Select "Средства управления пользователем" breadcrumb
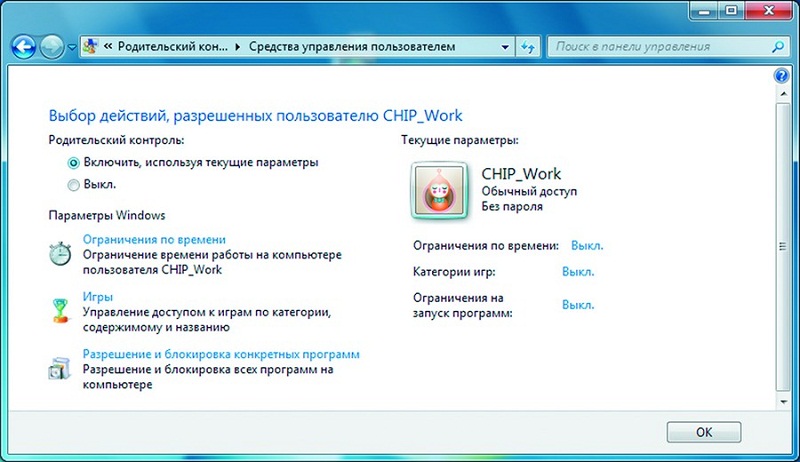 pyautogui.click(x=352, y=46)
